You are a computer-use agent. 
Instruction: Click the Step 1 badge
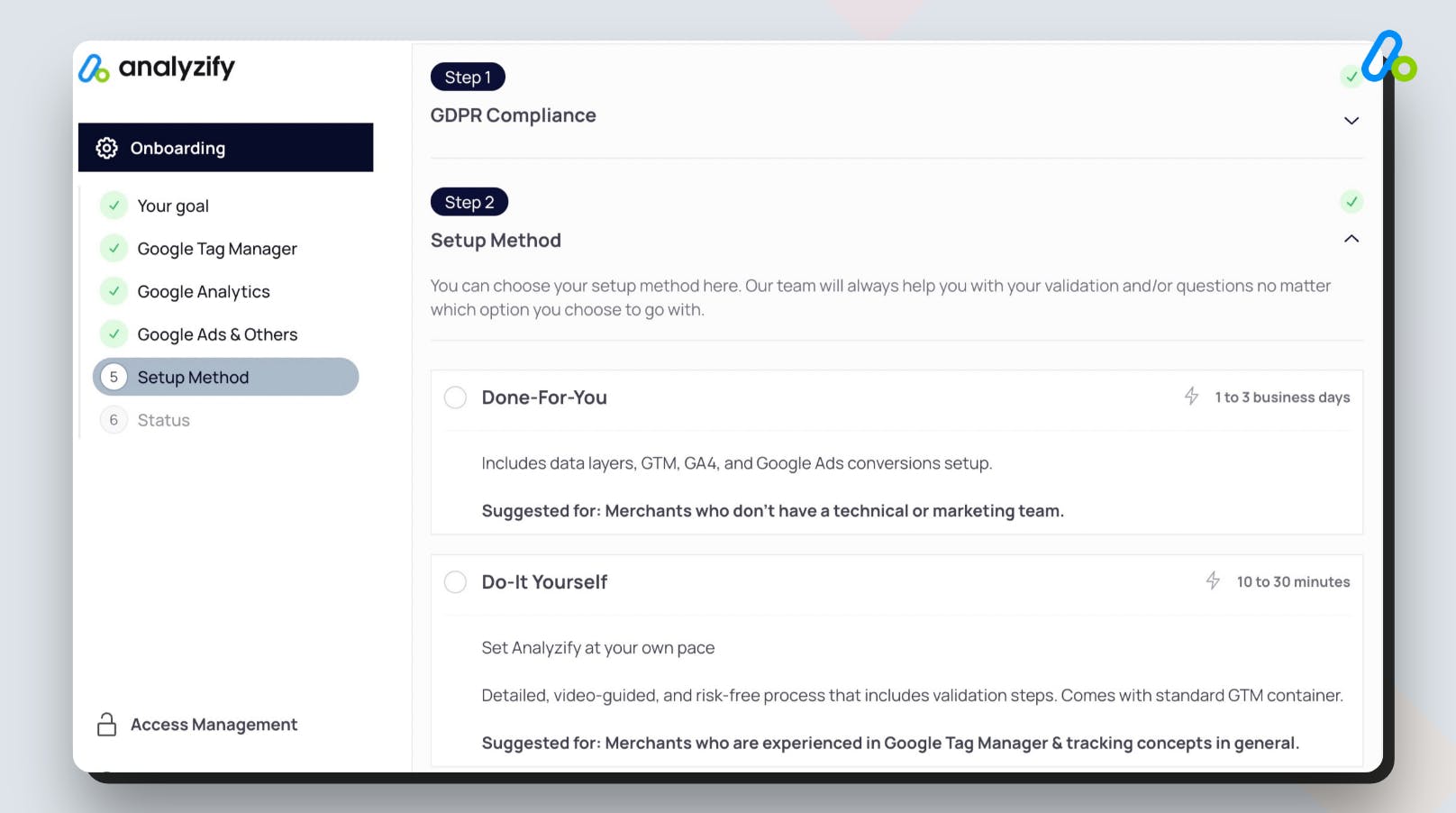point(468,78)
